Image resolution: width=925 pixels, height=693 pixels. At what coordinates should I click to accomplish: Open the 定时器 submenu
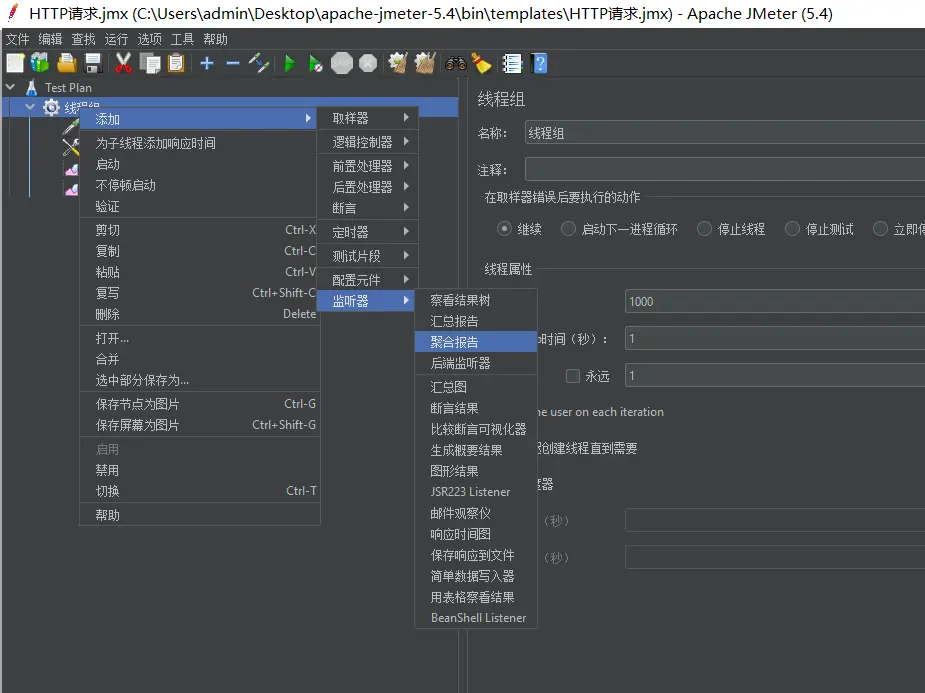[x=366, y=231]
